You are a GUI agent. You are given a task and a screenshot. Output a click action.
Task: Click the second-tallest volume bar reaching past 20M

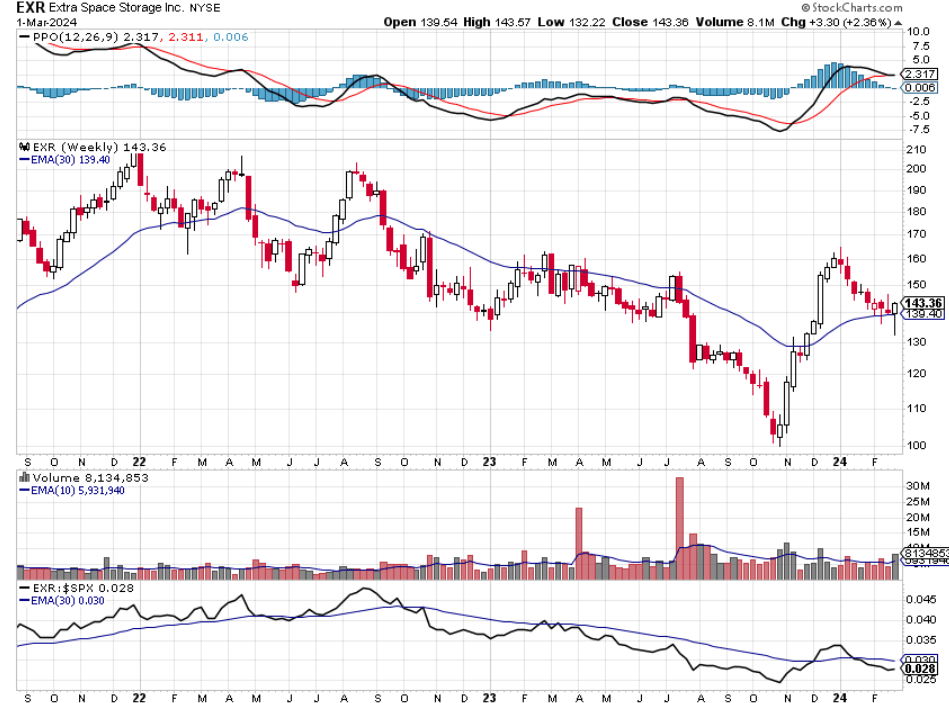pyautogui.click(x=579, y=543)
